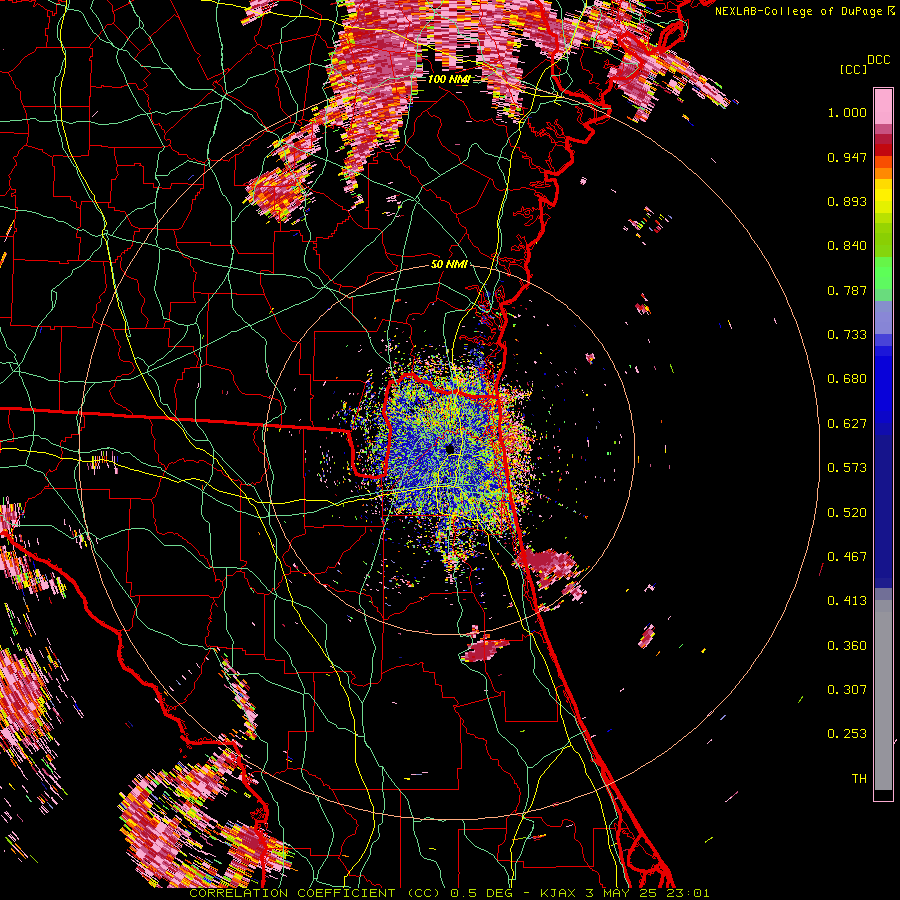Pick the bright blue swatch beside 0.680
The image size is (900, 900).
[883, 385]
